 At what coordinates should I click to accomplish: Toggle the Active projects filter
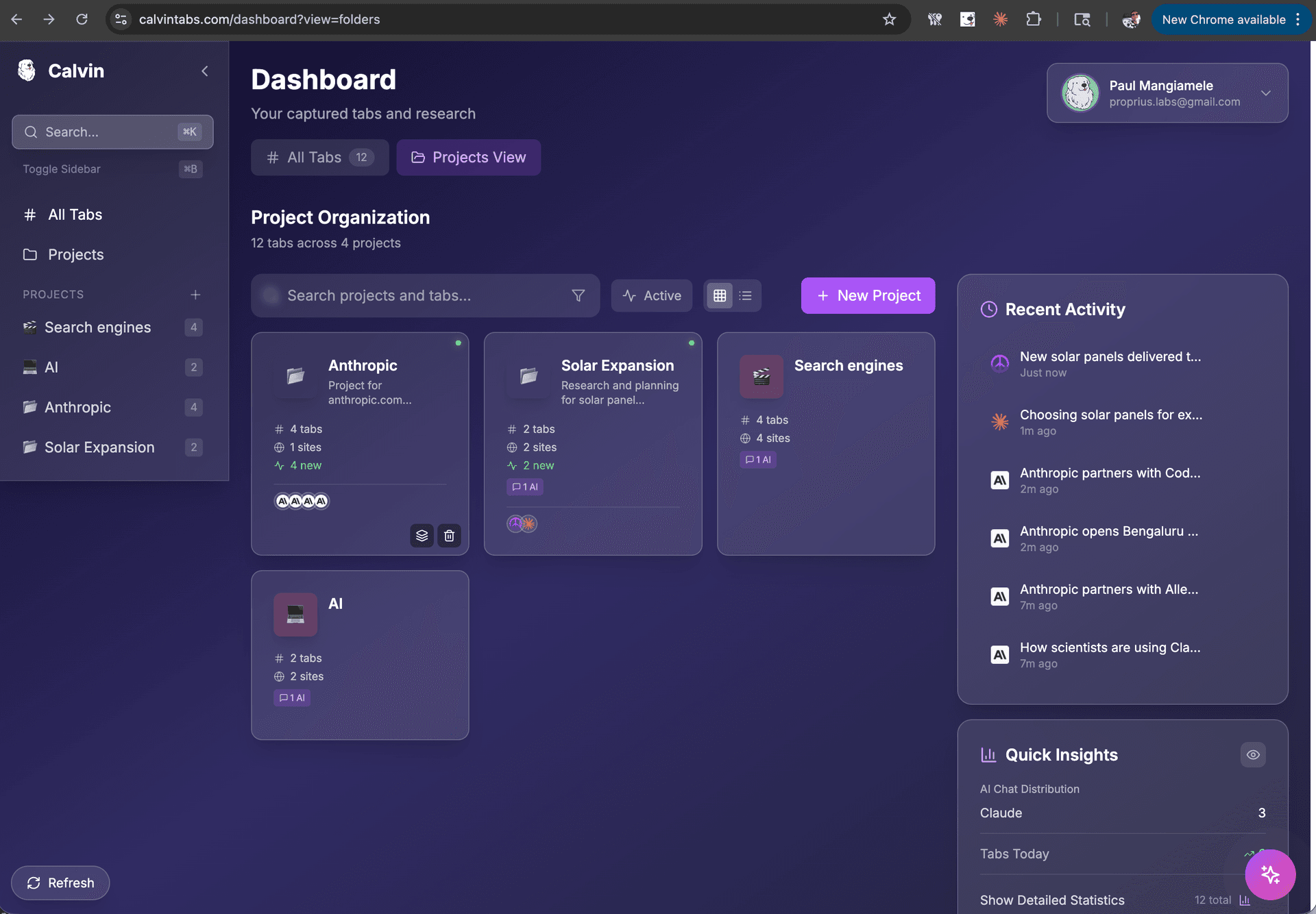(651, 295)
